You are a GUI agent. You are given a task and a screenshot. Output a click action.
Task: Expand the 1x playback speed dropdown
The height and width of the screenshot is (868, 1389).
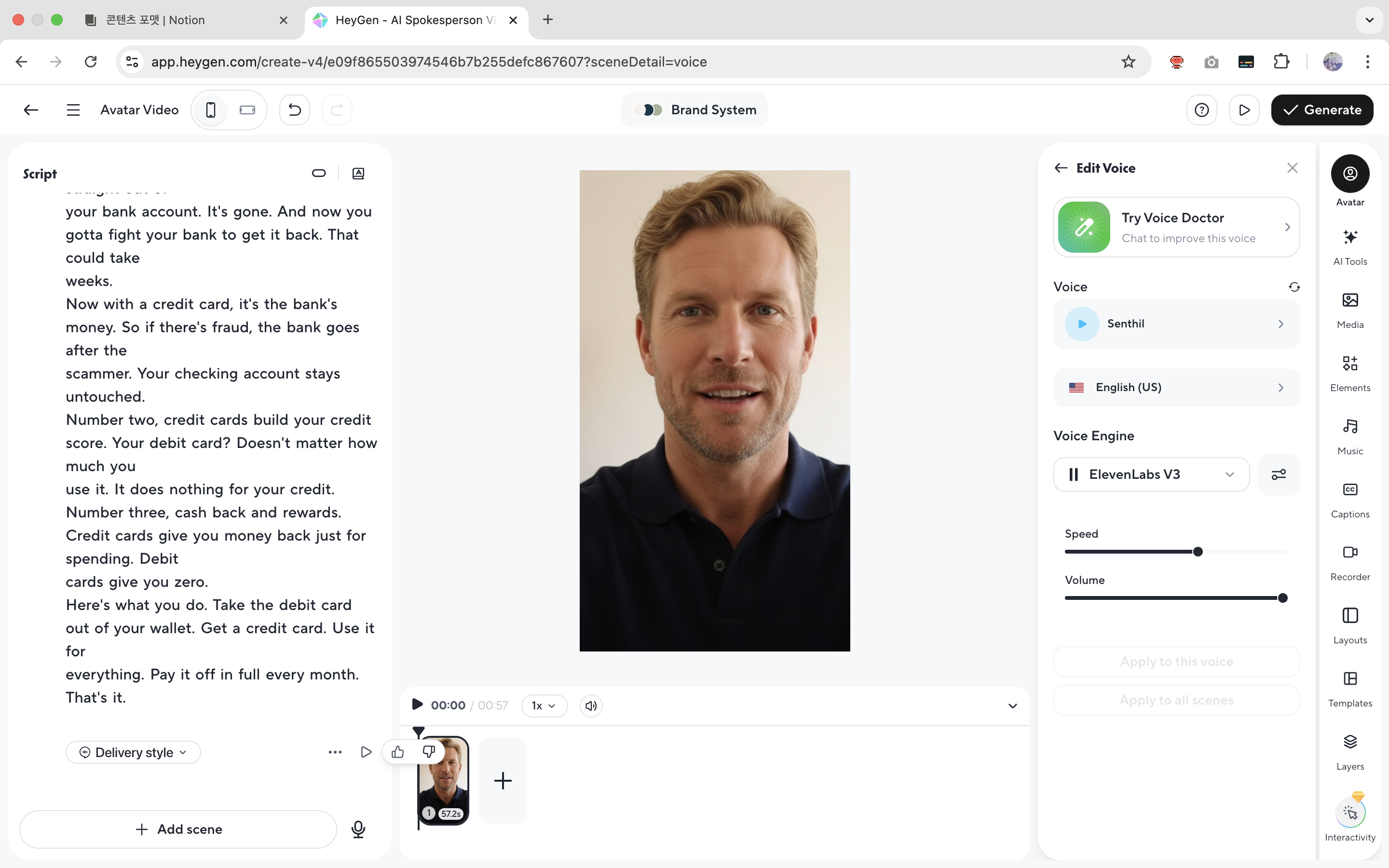pos(544,705)
